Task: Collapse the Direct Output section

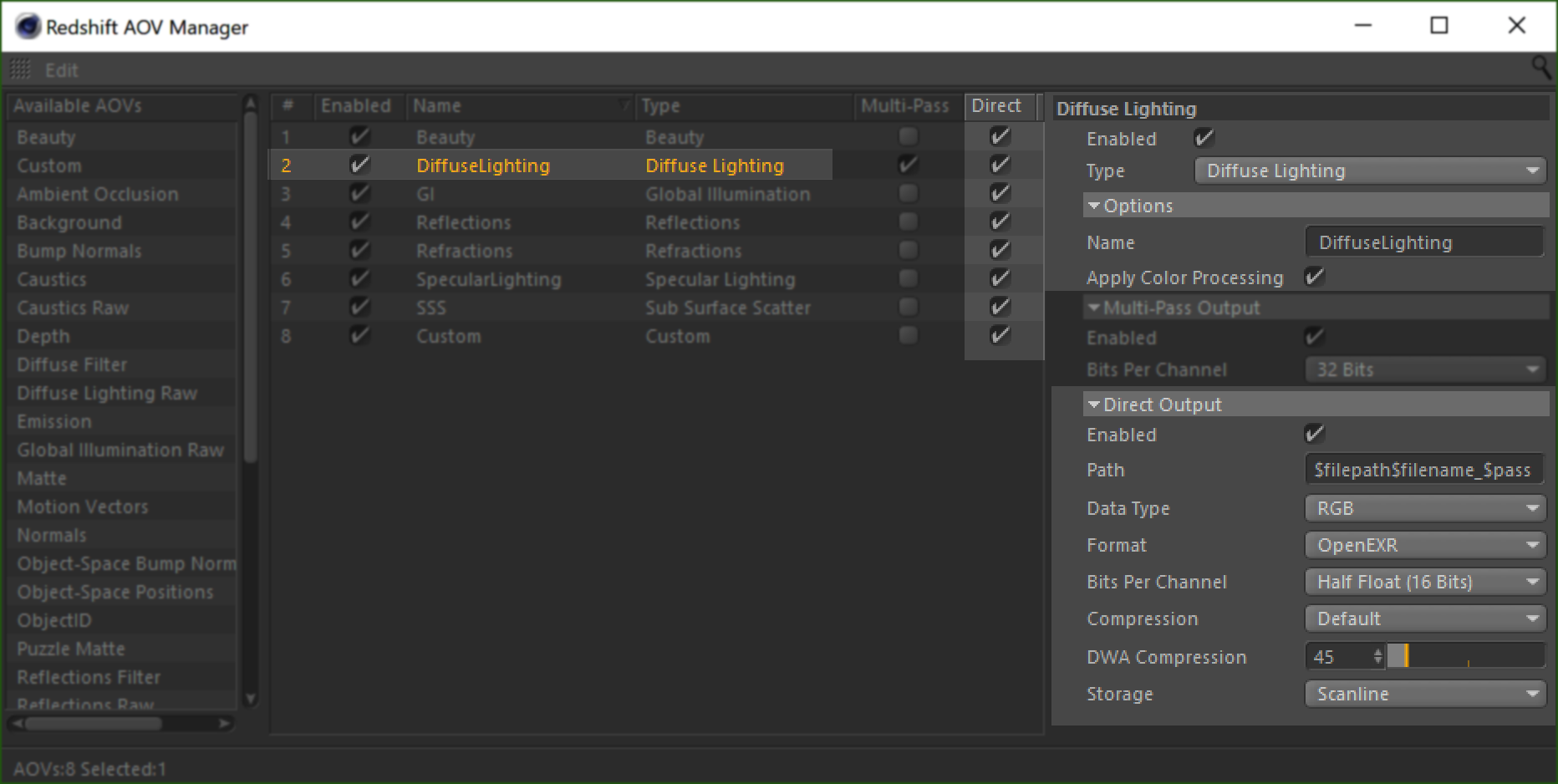Action: tap(1093, 405)
